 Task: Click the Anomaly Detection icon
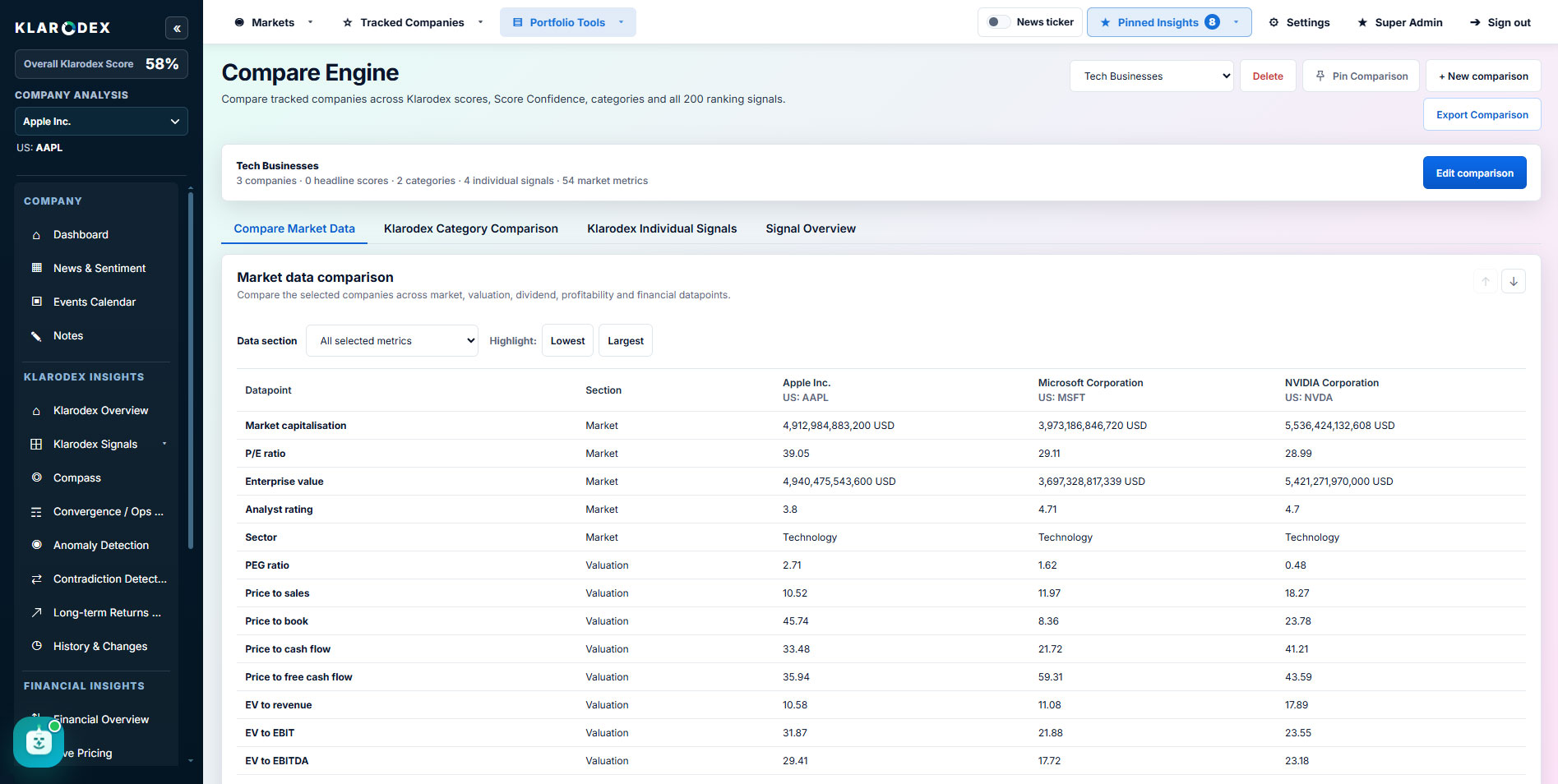36,545
